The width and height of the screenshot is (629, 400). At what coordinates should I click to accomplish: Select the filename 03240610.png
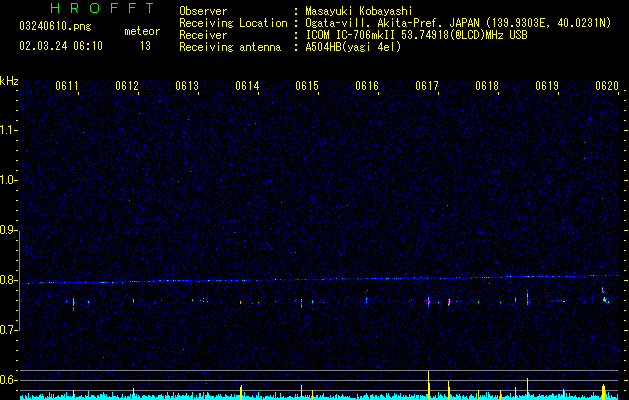coord(55,26)
